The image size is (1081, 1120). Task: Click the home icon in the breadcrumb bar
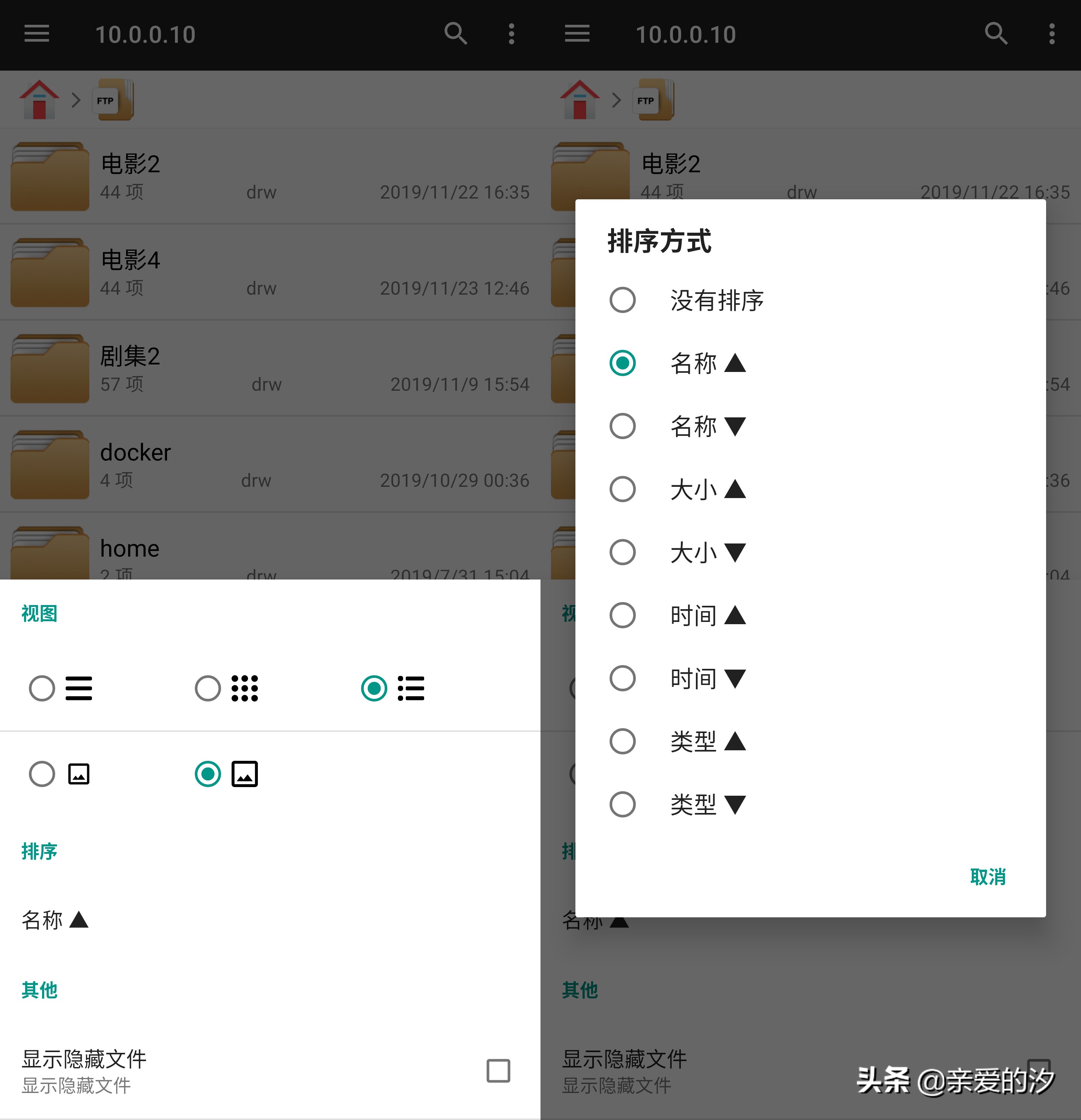pyautogui.click(x=38, y=99)
